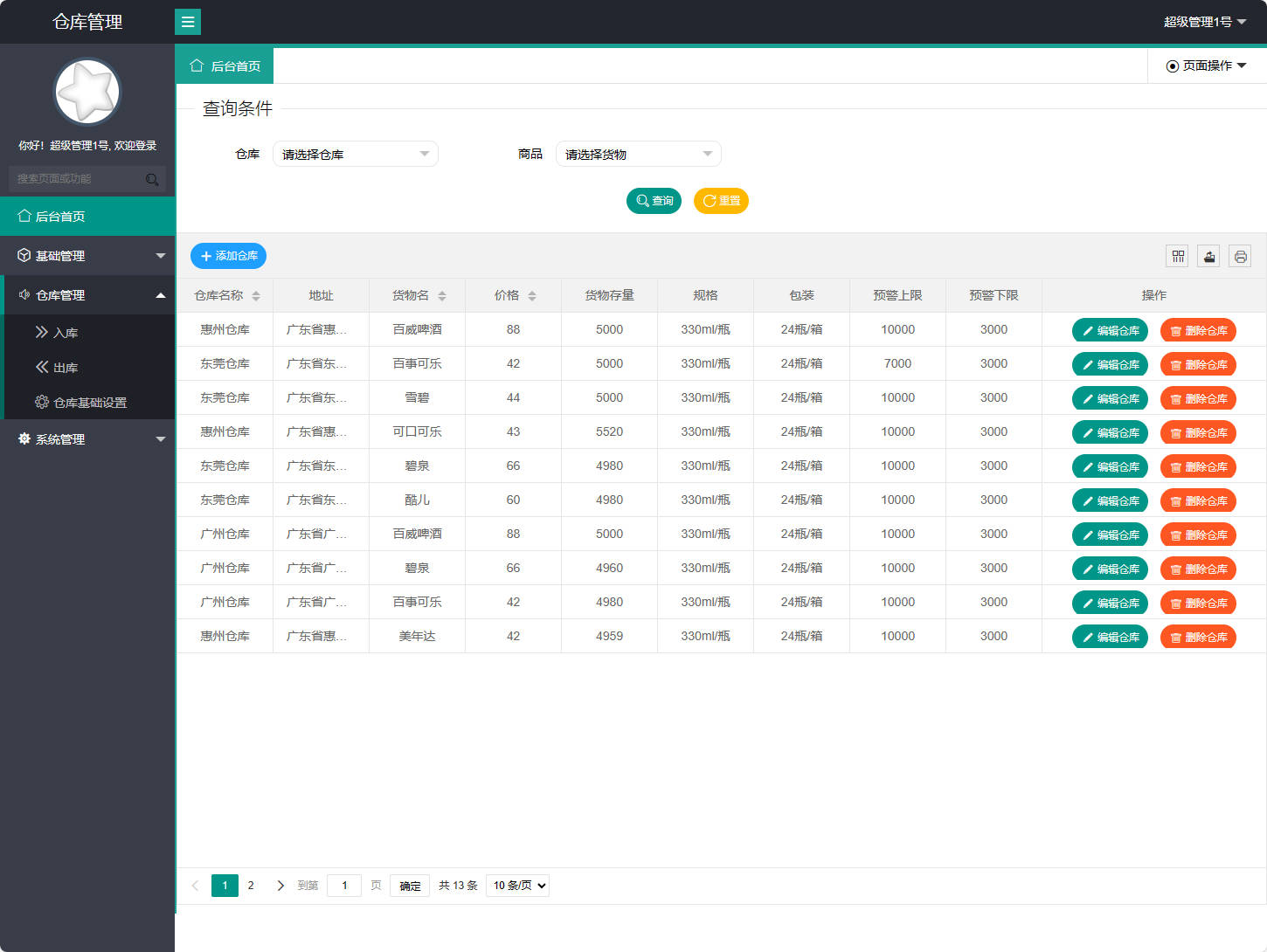
Task: Click the user avatar star image
Action: [x=87, y=91]
